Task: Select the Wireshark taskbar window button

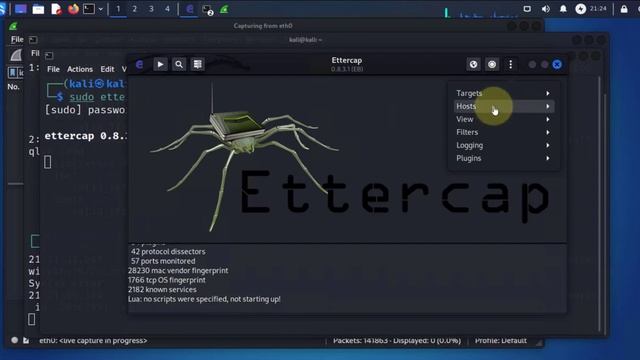Action: point(224,9)
